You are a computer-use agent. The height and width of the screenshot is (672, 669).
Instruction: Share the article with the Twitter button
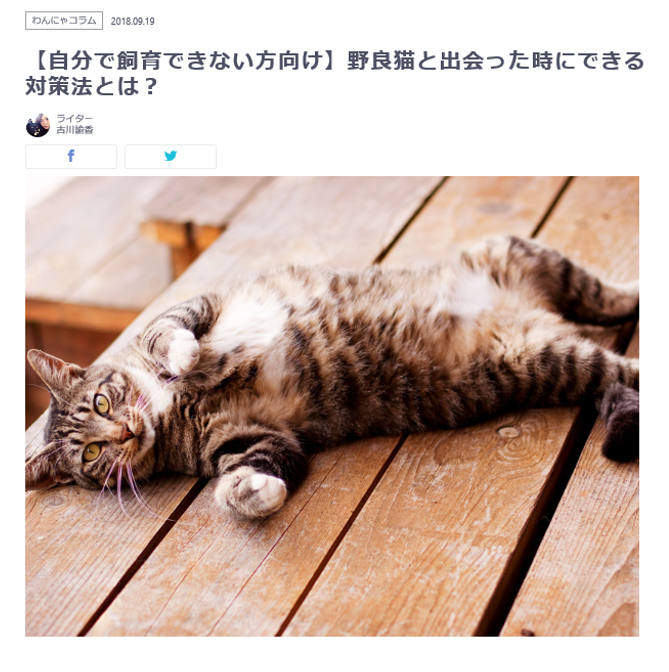(171, 156)
